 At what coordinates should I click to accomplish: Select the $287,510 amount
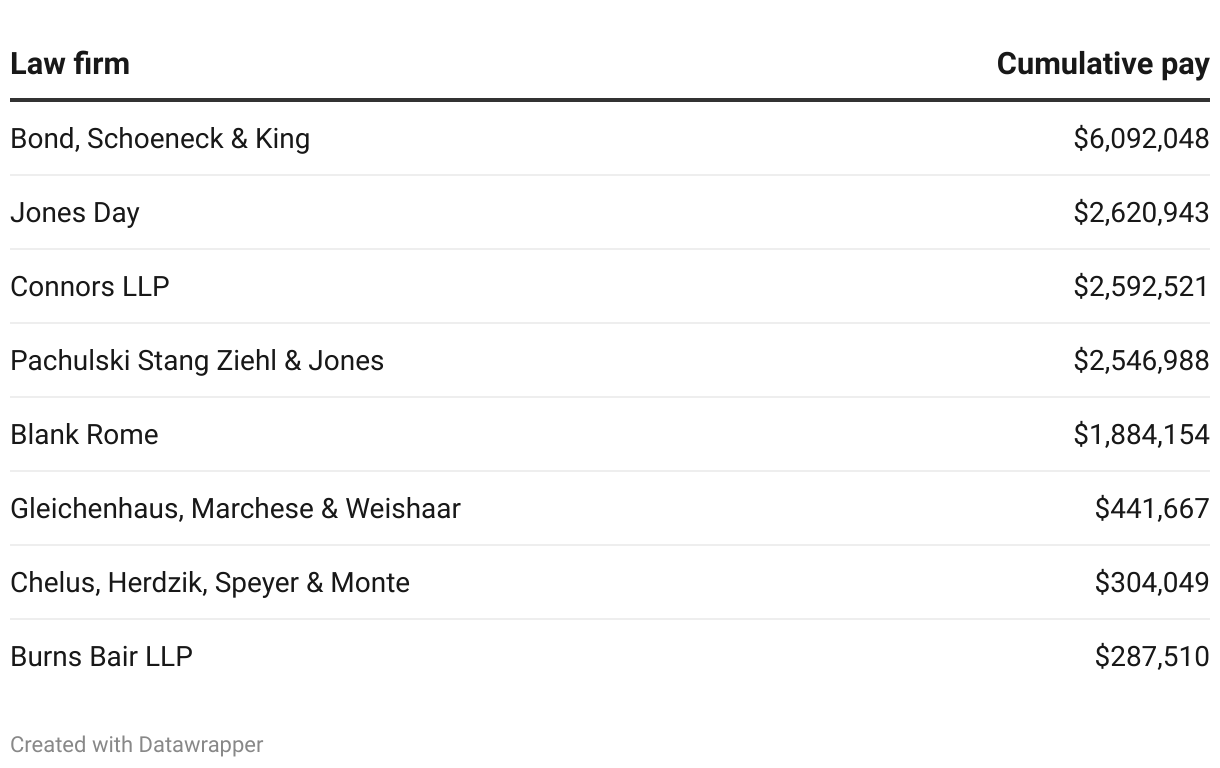[x=1152, y=656]
